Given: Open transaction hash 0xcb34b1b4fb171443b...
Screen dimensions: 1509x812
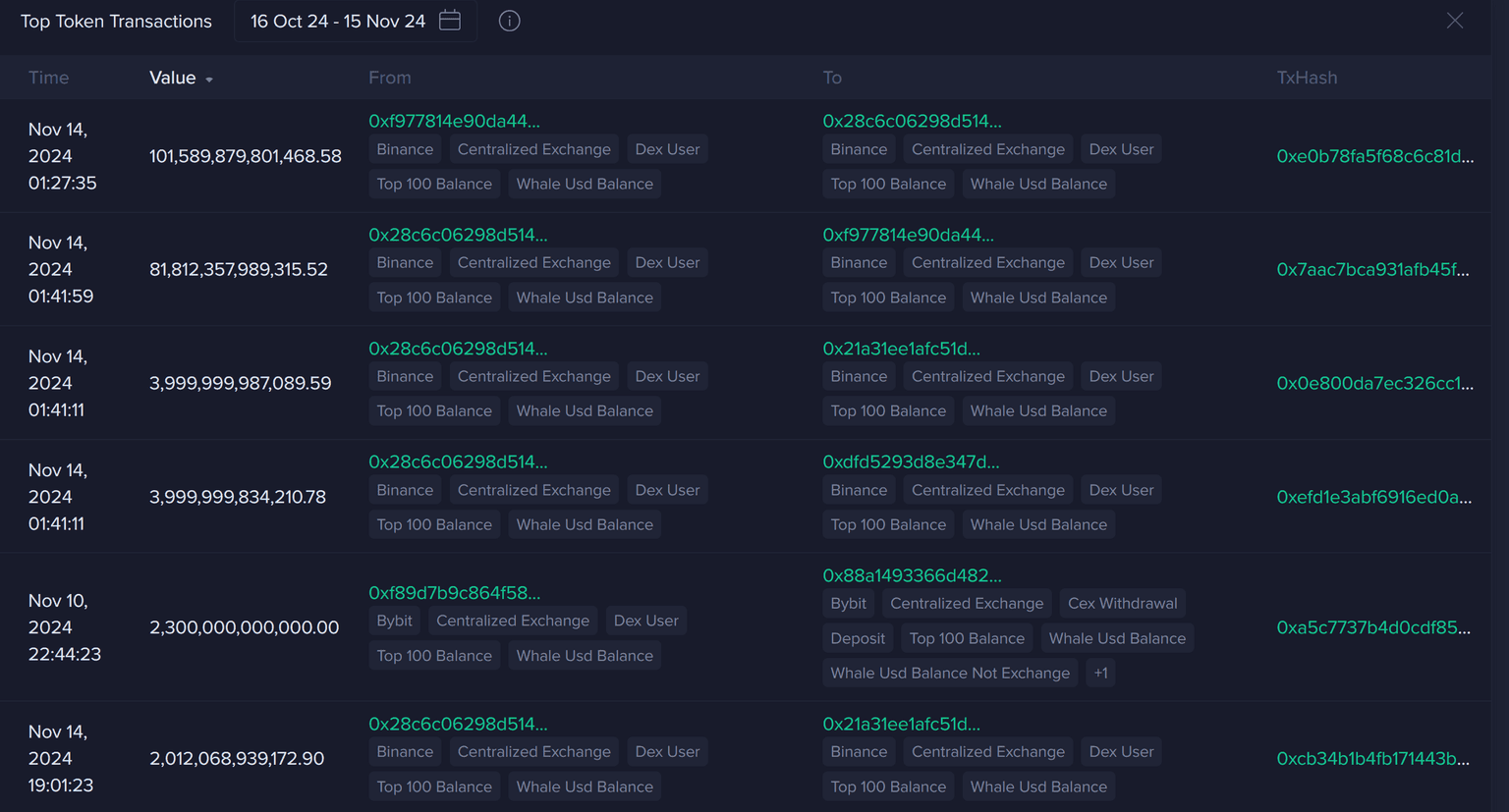Looking at the screenshot, I should 1372,758.
